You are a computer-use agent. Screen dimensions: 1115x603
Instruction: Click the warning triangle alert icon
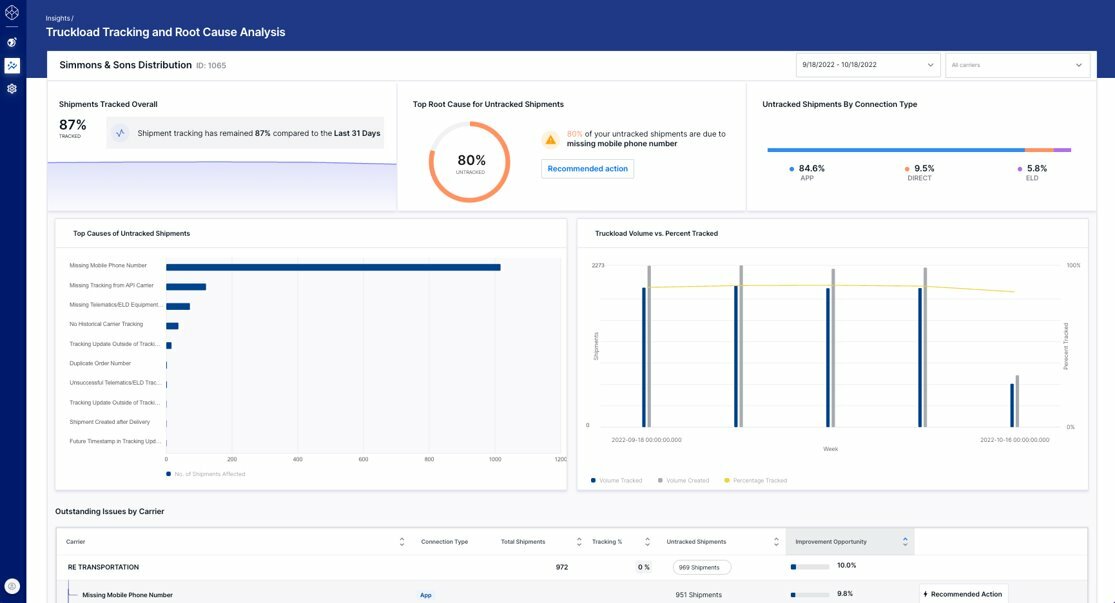550,140
